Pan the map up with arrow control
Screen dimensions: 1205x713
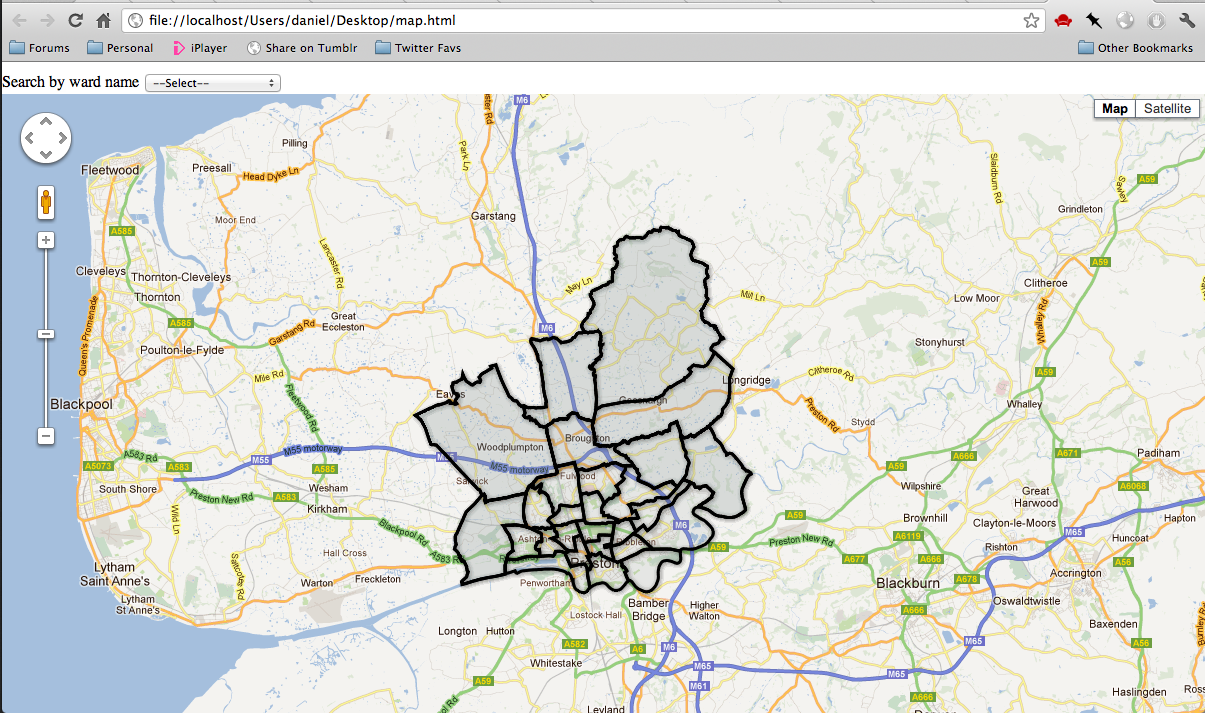[46, 122]
